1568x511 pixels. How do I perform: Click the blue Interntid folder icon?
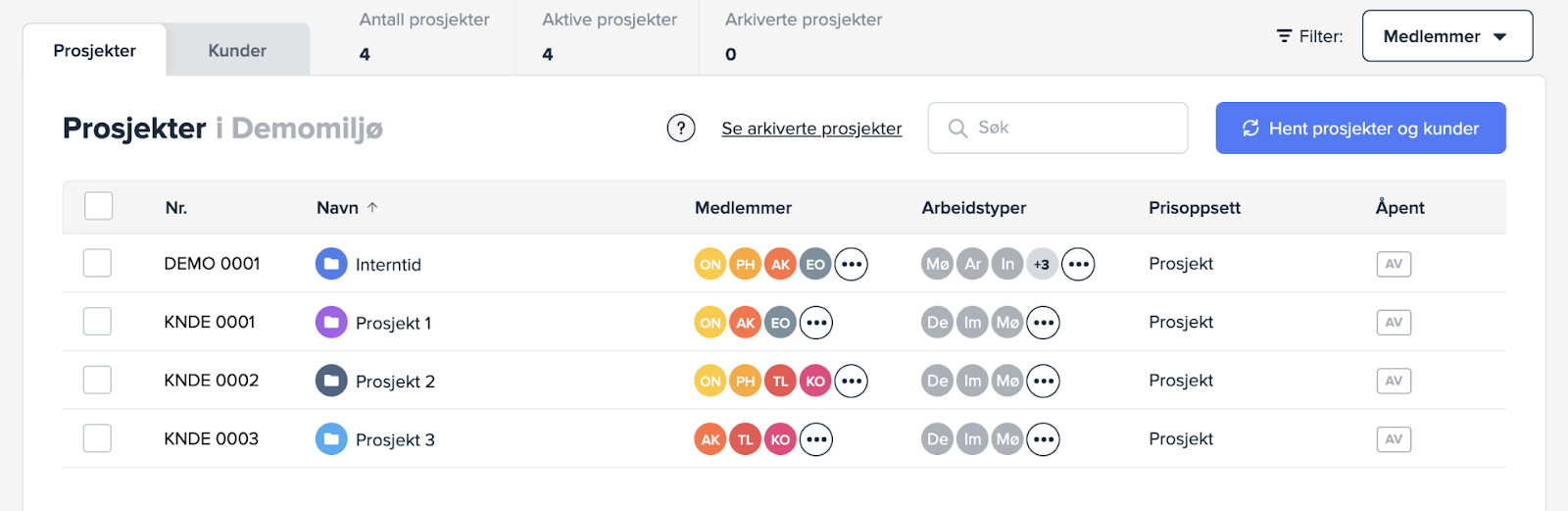[x=331, y=264]
